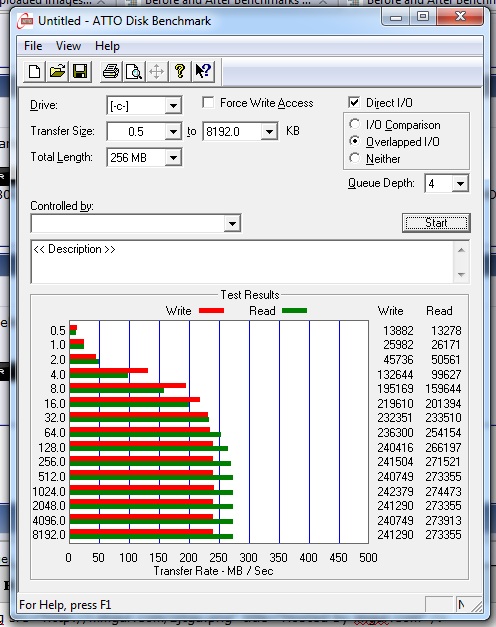496x627 pixels.
Task: Maximize the ATTO Disk Benchmark window
Action: click(x=423, y=17)
